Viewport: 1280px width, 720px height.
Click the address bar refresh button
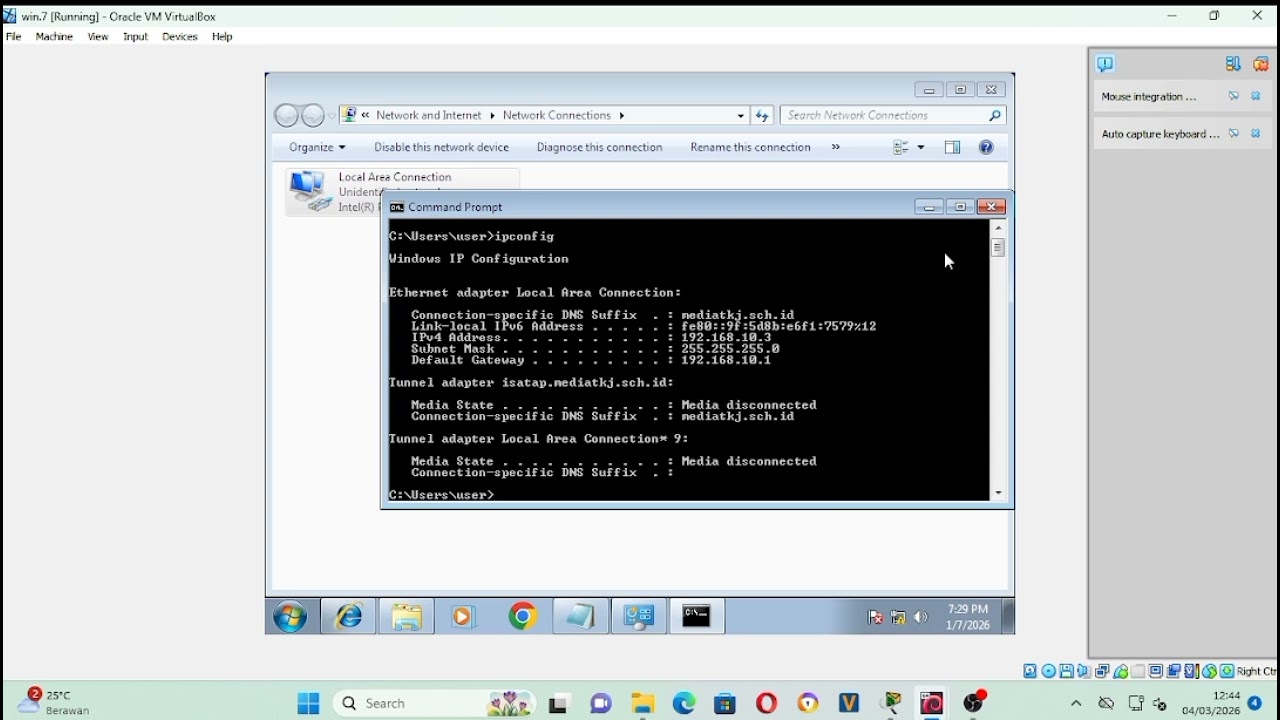[x=763, y=116]
